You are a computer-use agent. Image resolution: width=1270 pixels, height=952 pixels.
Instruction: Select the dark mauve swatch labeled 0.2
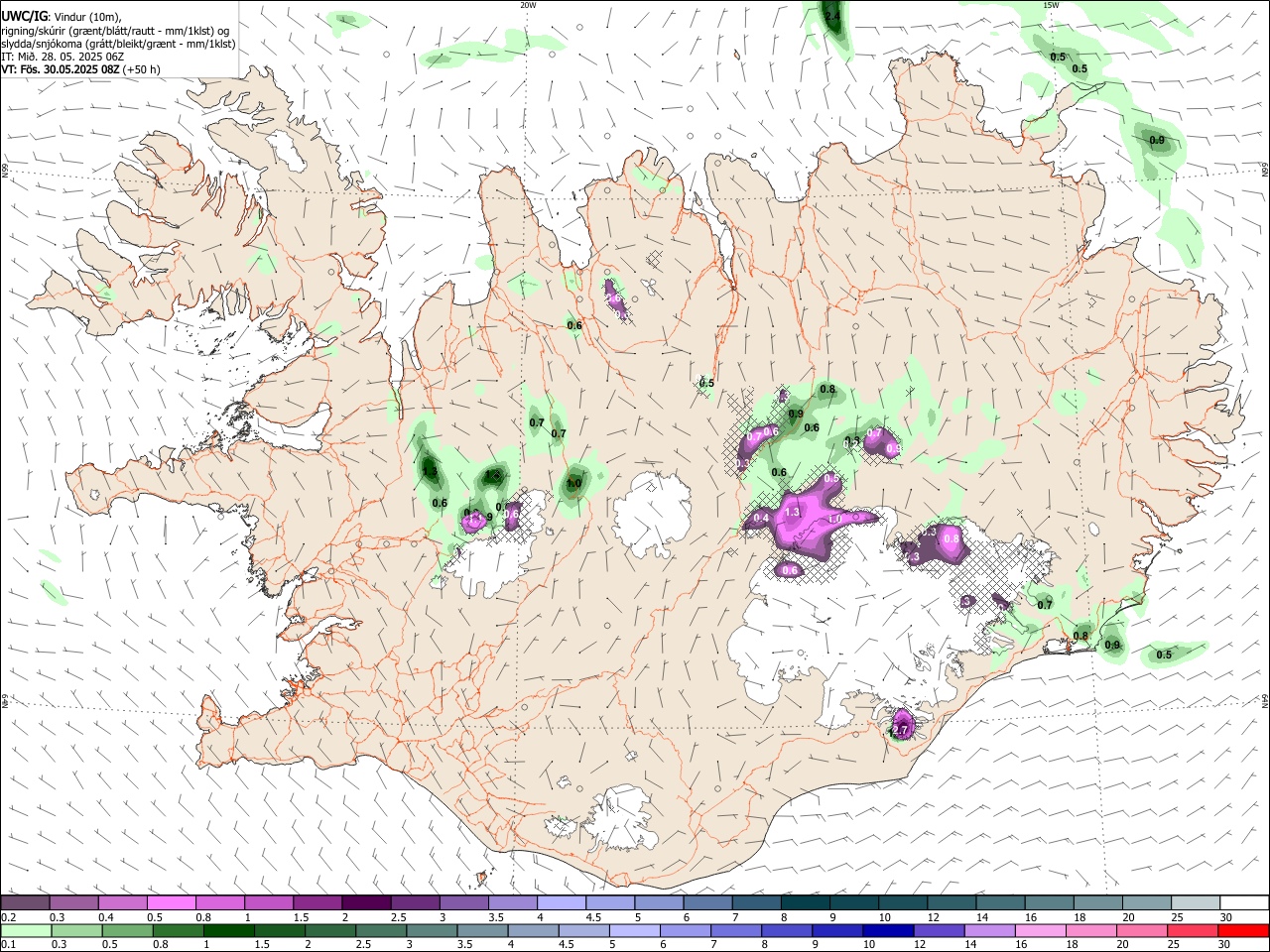(x=25, y=902)
